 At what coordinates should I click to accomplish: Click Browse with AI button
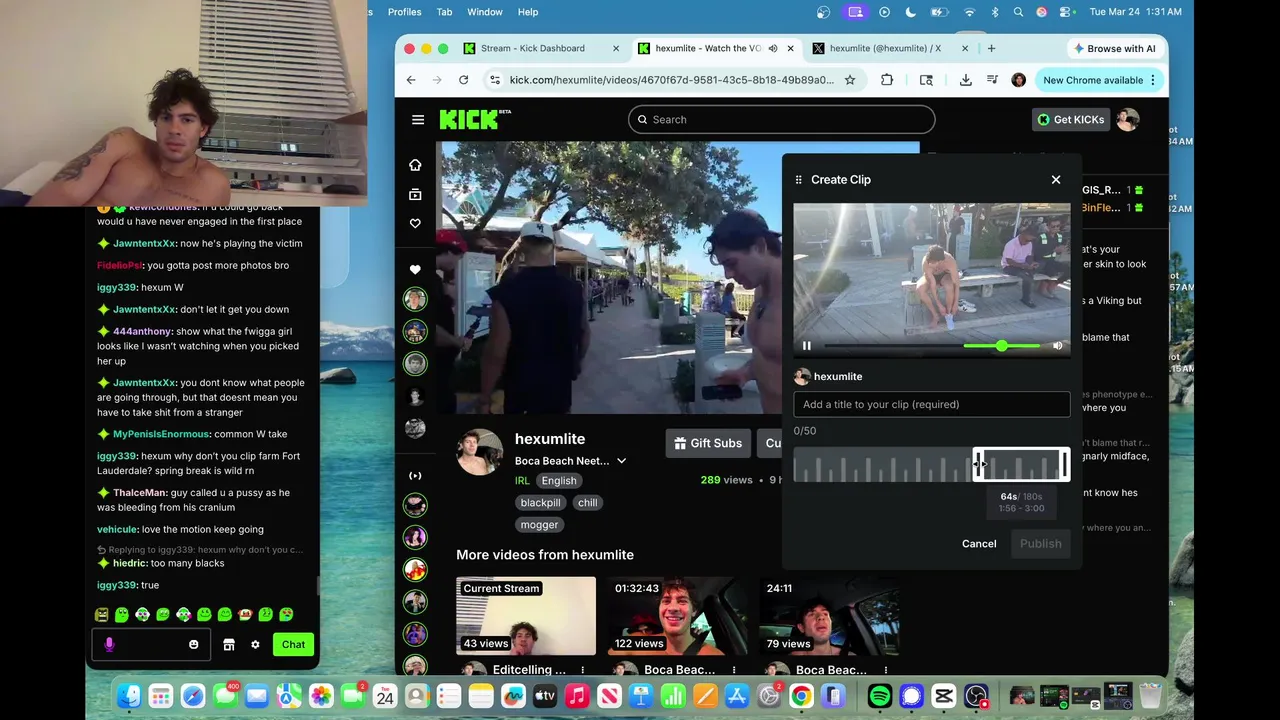click(x=1114, y=48)
